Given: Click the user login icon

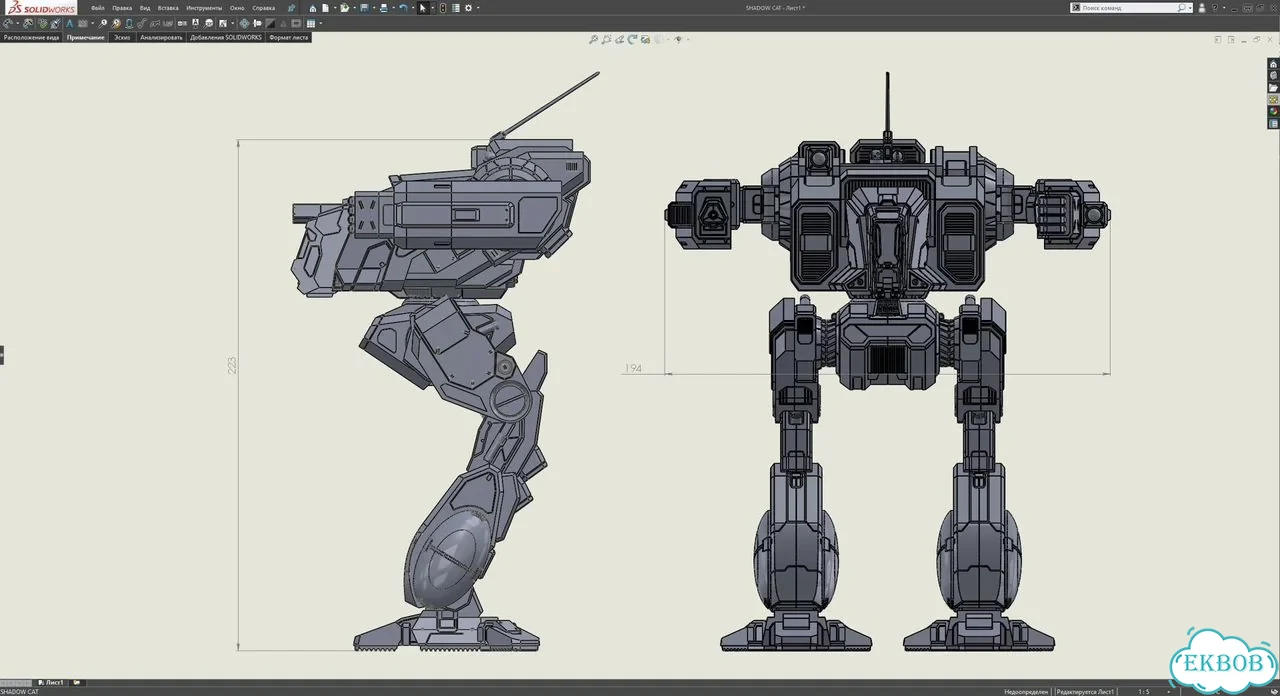Looking at the screenshot, I should [x=1203, y=8].
